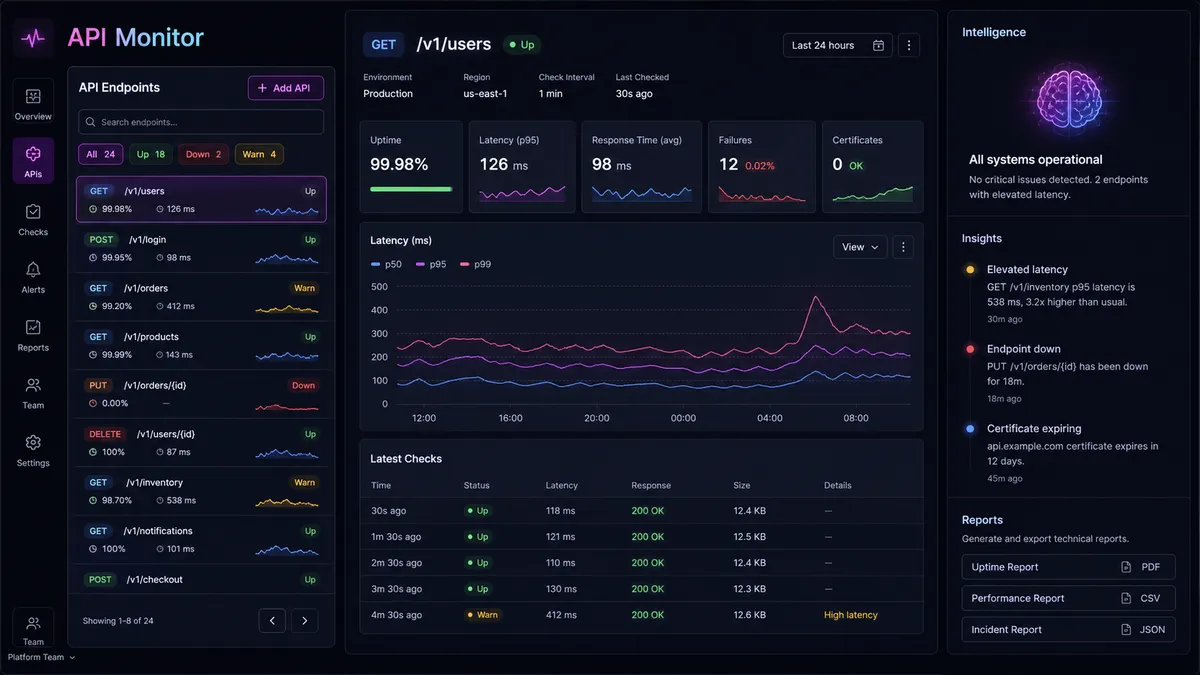Select the GET /v1/orders endpoint row
The width and height of the screenshot is (1200, 675).
[201, 297]
